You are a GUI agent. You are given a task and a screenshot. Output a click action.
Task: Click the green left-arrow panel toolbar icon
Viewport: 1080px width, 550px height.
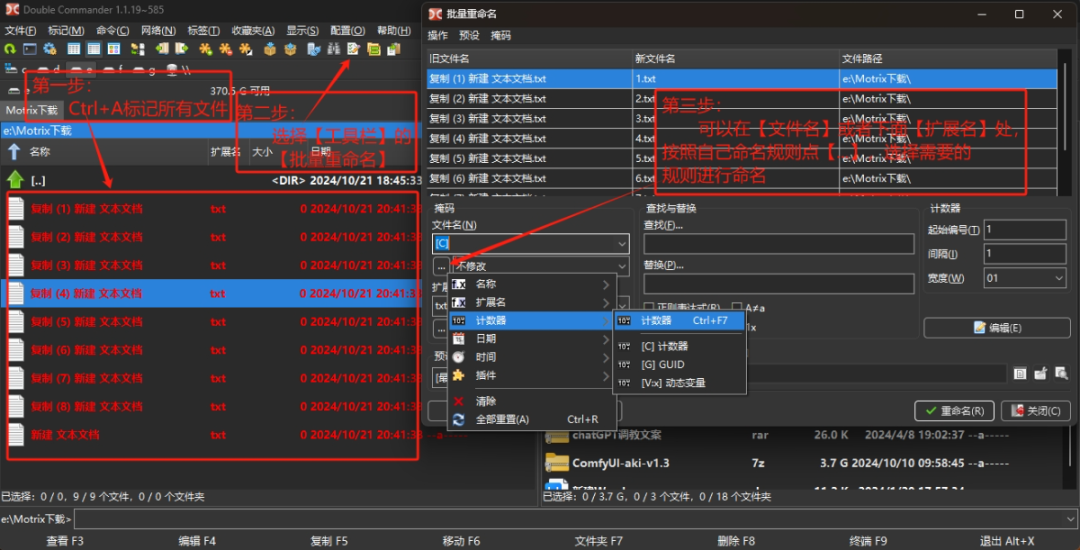(162, 49)
